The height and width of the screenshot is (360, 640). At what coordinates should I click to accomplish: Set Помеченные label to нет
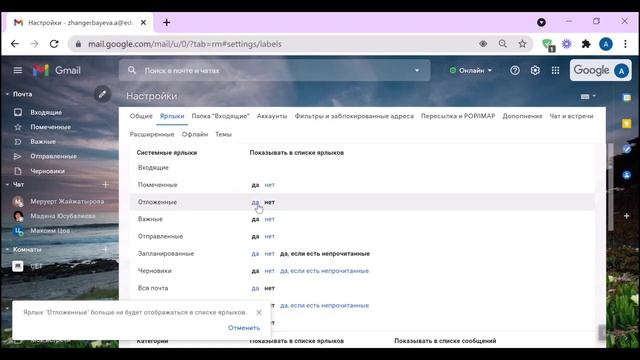pos(269,185)
